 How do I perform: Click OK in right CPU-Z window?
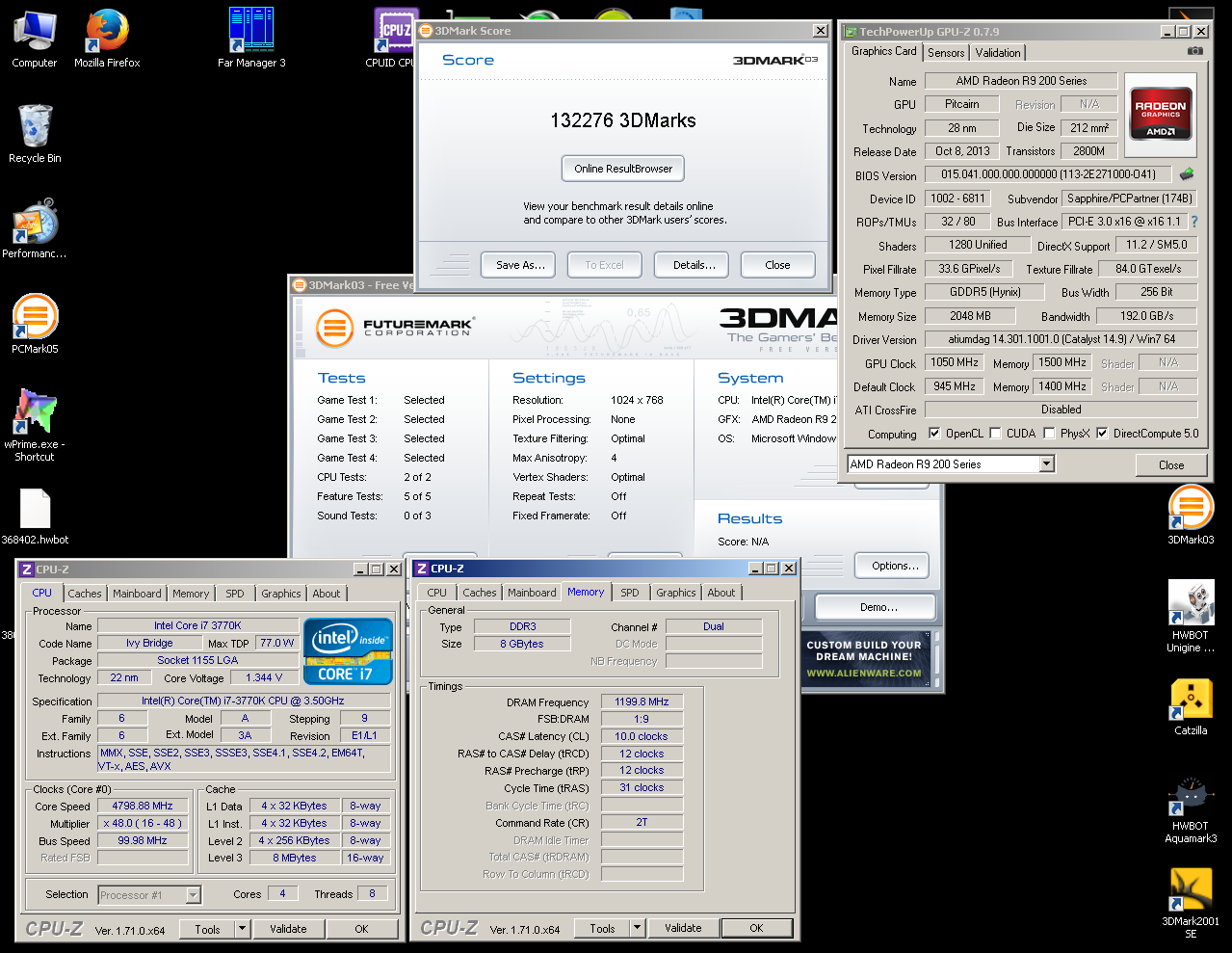tap(757, 928)
